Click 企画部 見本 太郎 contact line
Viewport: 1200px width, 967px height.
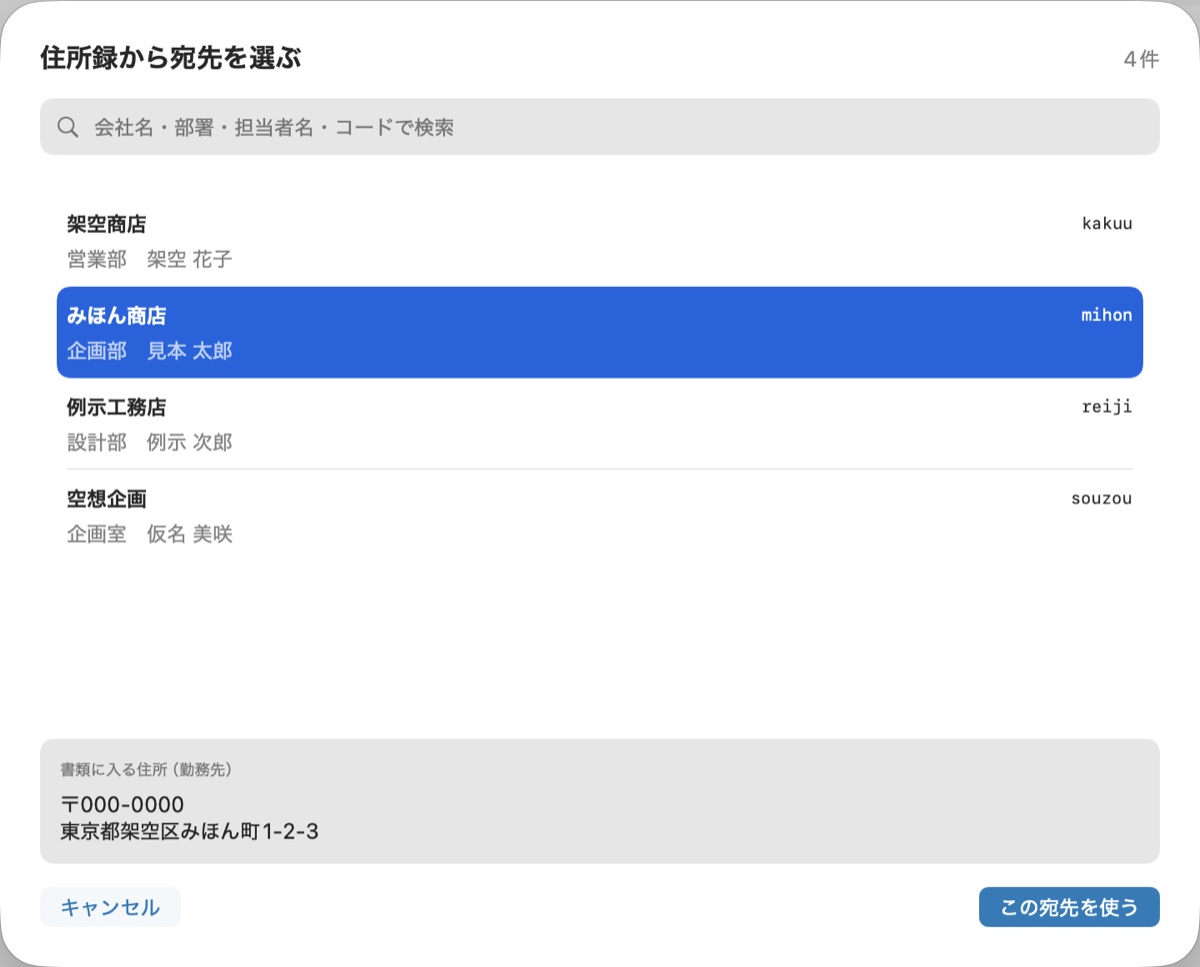(x=149, y=352)
